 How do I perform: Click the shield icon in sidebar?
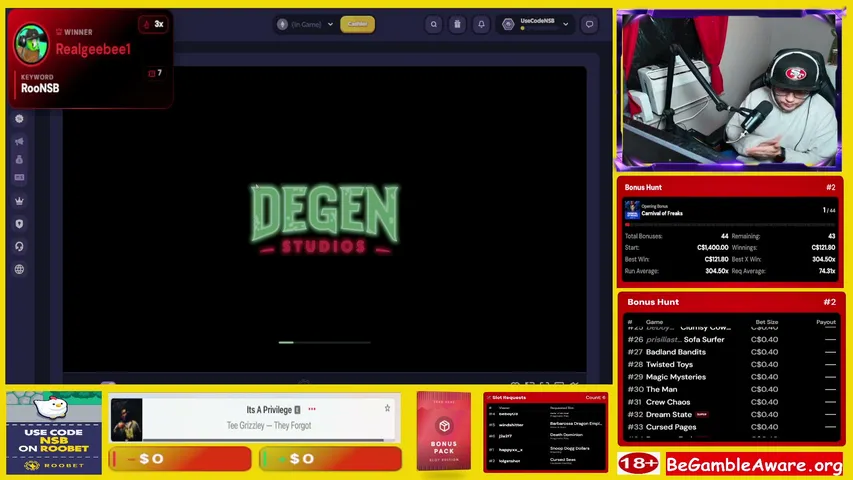coord(19,224)
